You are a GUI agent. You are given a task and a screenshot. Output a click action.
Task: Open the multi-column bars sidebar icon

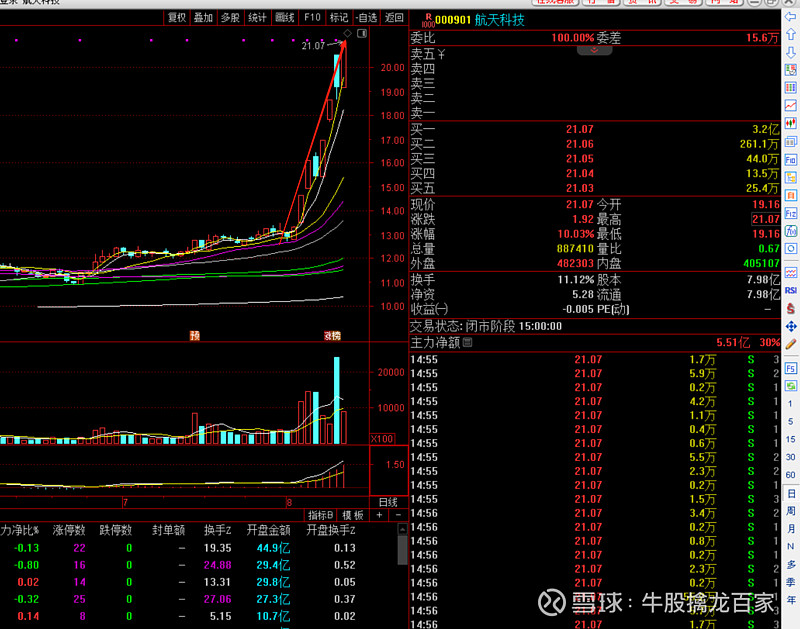(790, 88)
